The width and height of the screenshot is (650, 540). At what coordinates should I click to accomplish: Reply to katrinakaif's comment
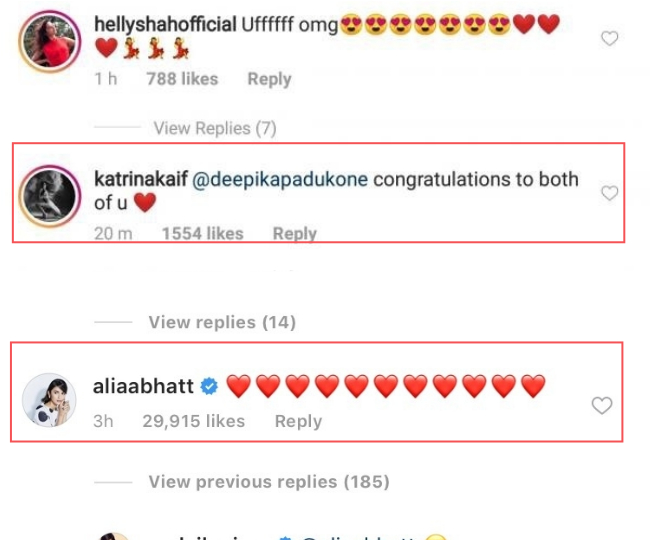click(294, 233)
